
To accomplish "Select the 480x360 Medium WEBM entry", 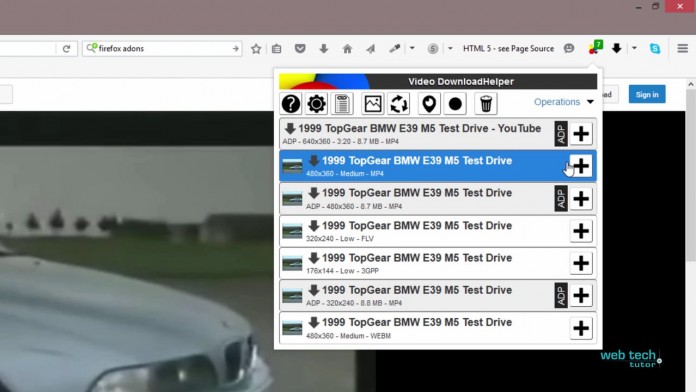I will click(438, 328).
